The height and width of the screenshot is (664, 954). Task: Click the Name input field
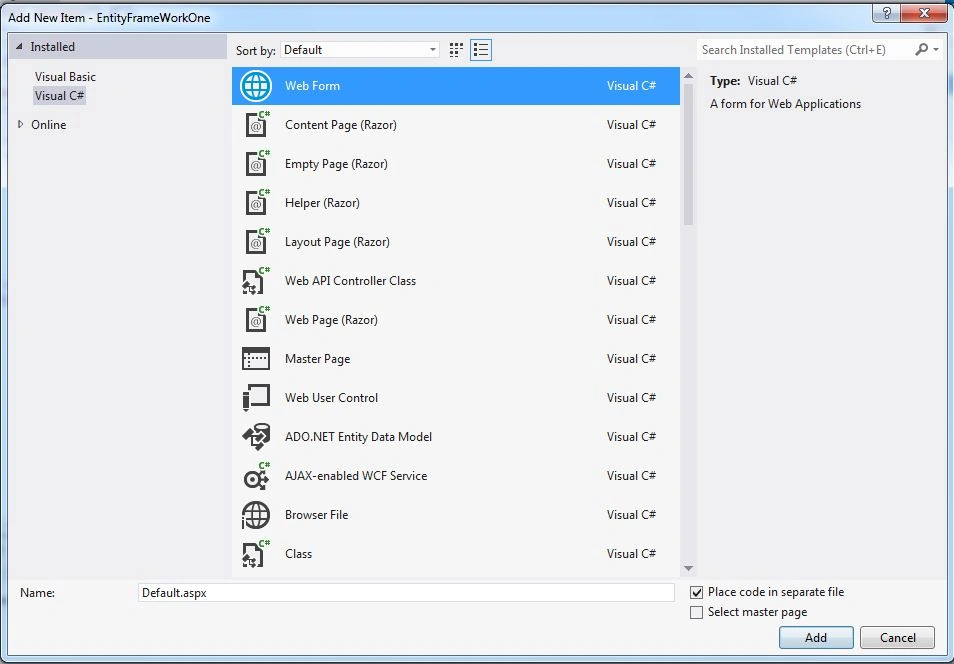coord(406,593)
